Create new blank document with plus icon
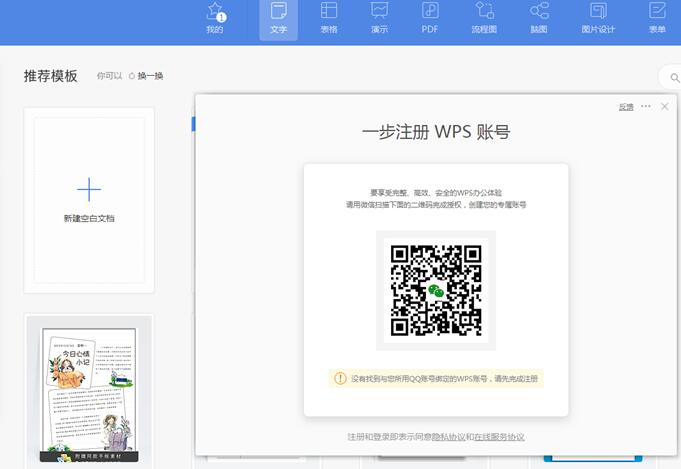The height and width of the screenshot is (469, 681). [89, 189]
